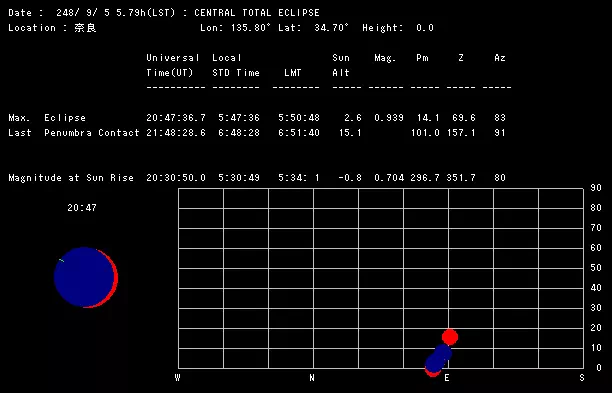Click the Location 奈良 text
The height and width of the screenshot is (393, 612).
point(52,28)
